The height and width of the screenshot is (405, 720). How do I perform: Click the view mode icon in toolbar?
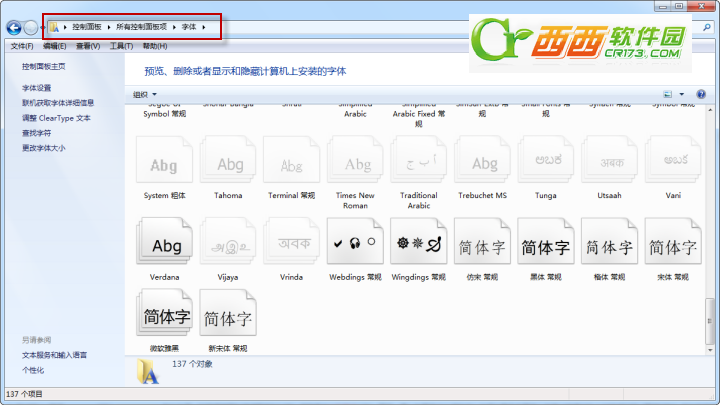point(668,94)
